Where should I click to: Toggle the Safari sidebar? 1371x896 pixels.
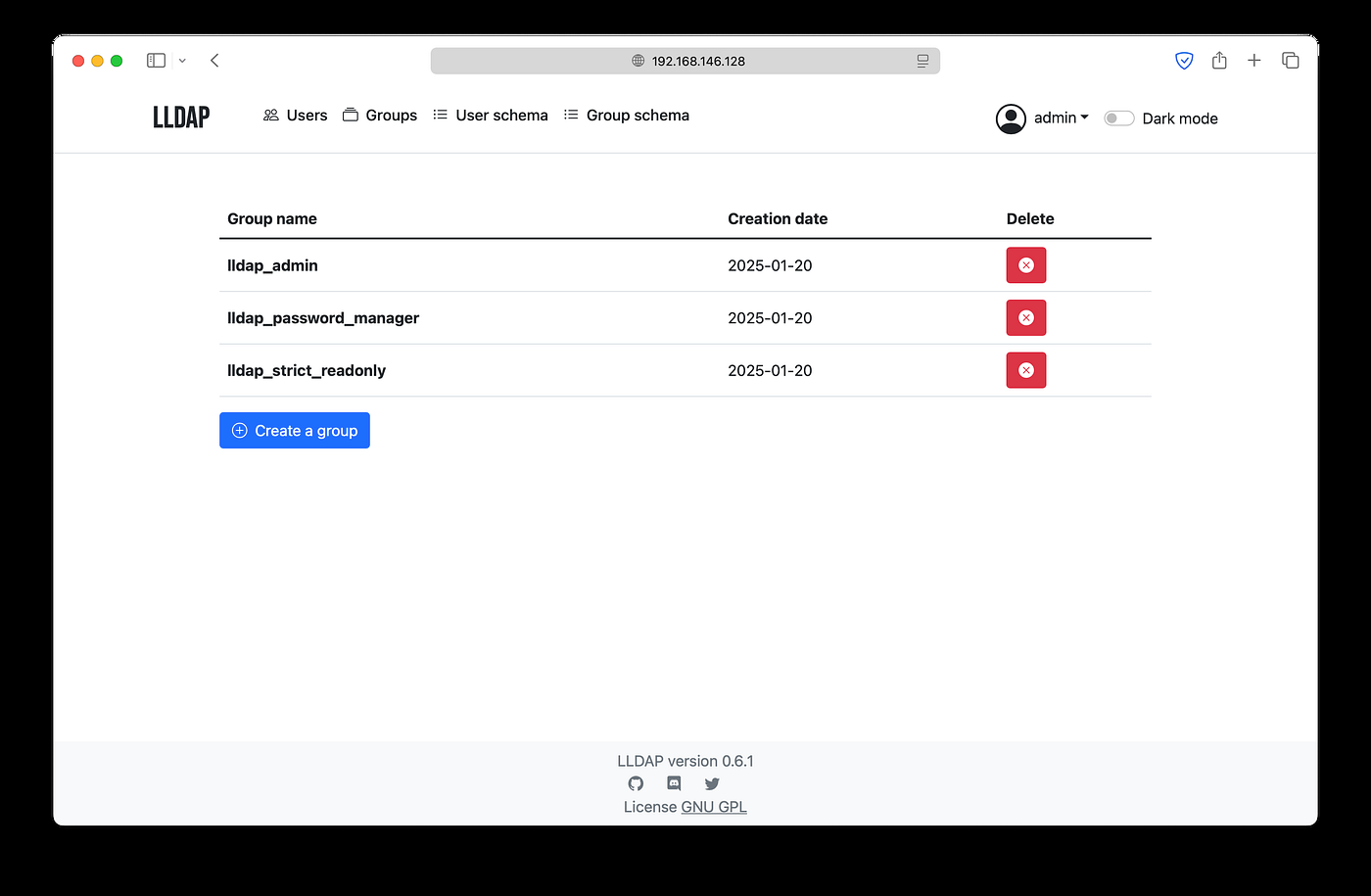click(156, 61)
